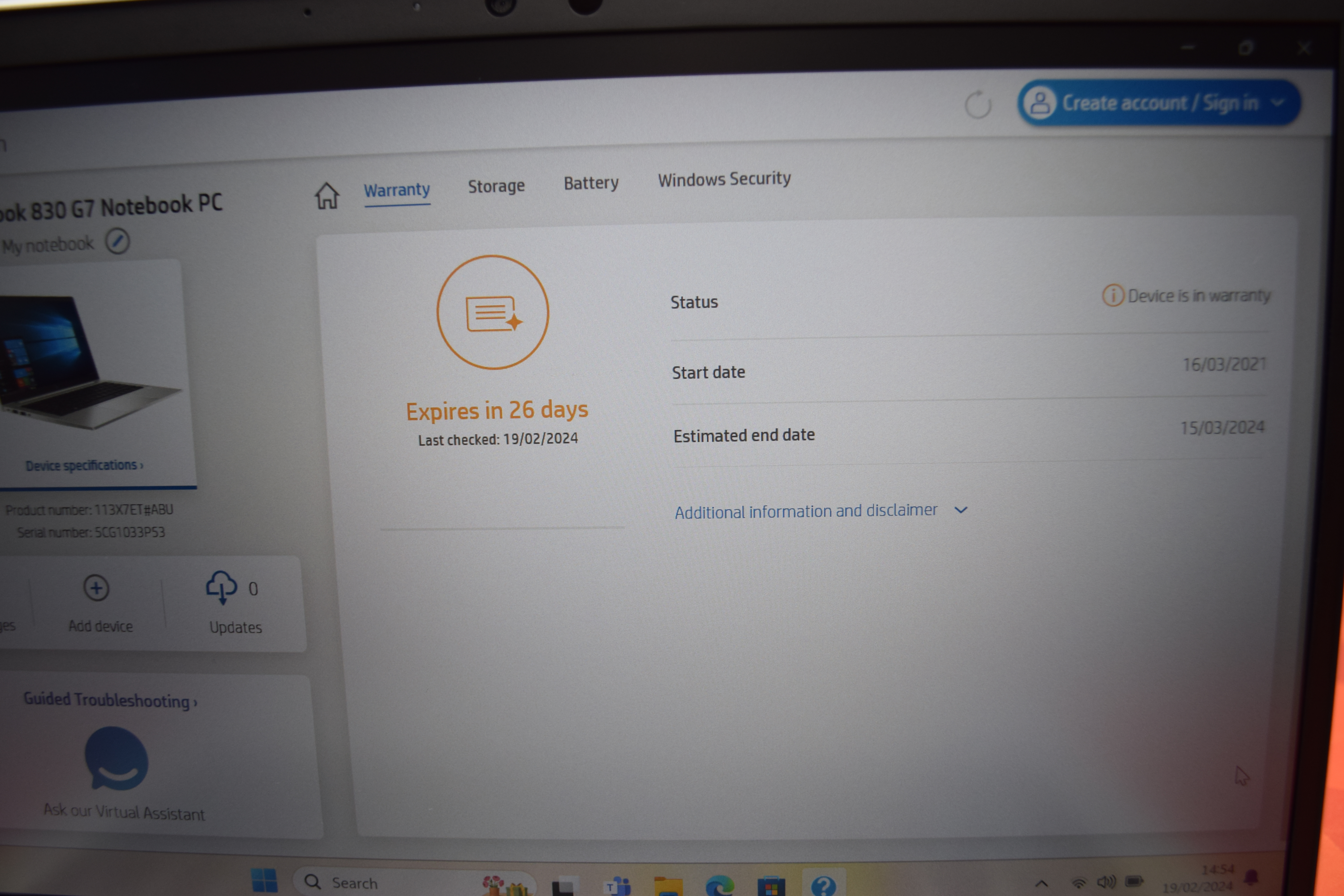Edit the My notebook nickname pencil icon
Image resolution: width=1344 pixels, height=896 pixels.
(118, 242)
